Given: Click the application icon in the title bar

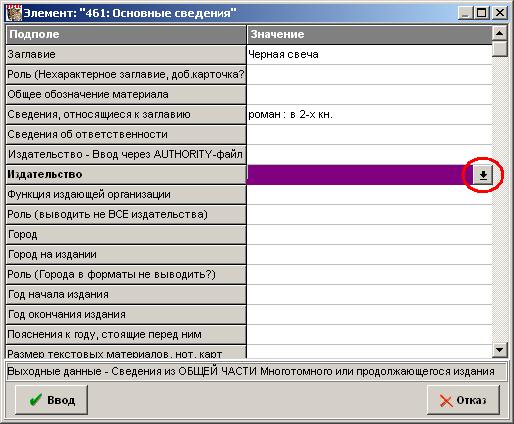Looking at the screenshot, I should (14, 13).
